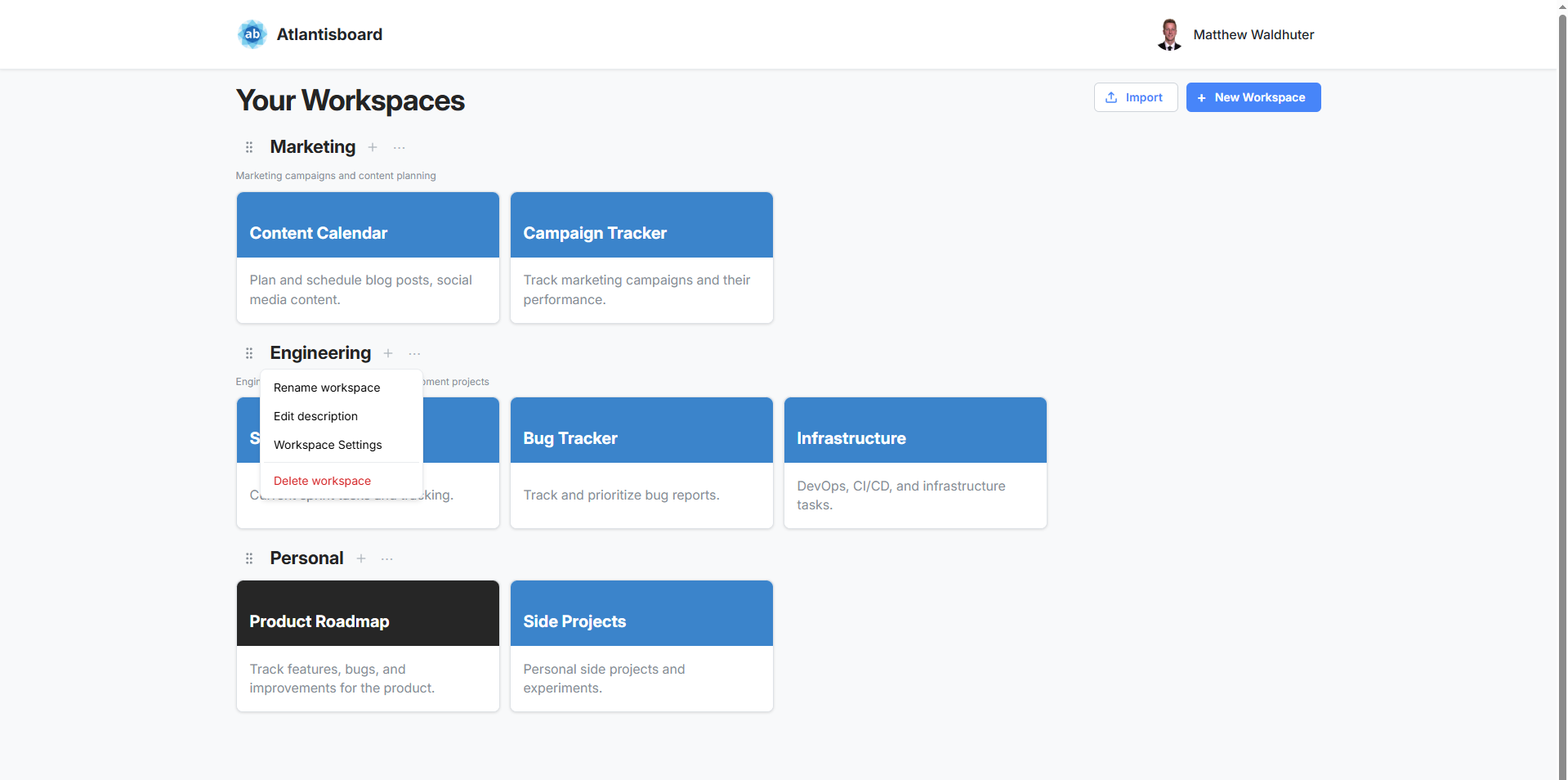Close the Engineering options ellipsis menu
1568x780 pixels.
pyautogui.click(x=414, y=353)
